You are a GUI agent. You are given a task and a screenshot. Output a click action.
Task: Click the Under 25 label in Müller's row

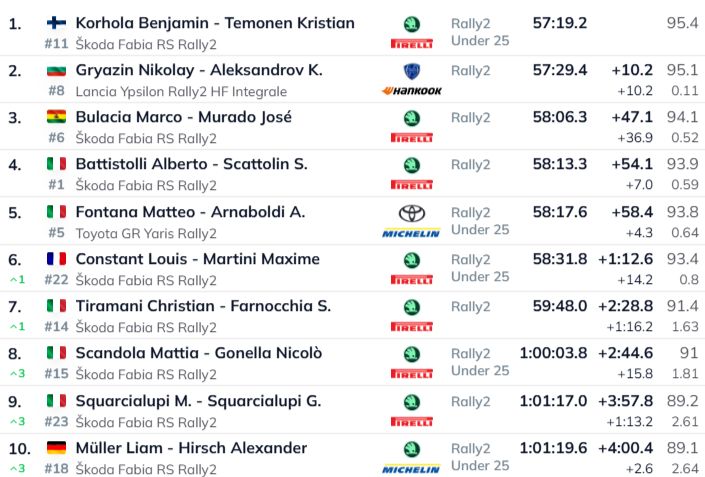tap(480, 465)
